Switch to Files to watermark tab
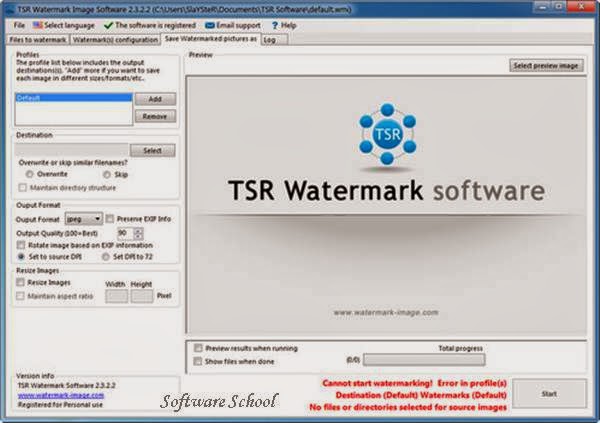 [38, 39]
